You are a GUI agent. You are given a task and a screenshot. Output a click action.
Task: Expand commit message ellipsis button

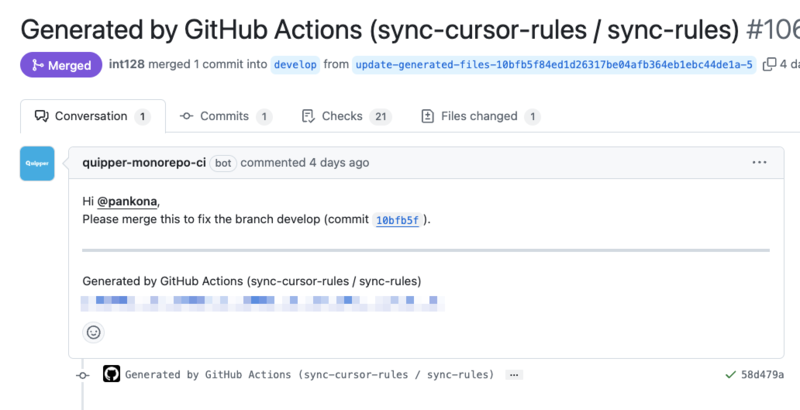[514, 375]
